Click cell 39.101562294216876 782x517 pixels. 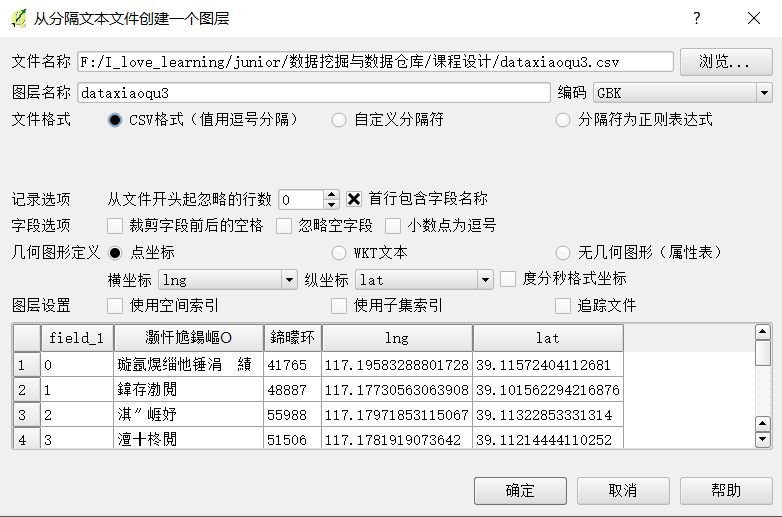point(548,390)
